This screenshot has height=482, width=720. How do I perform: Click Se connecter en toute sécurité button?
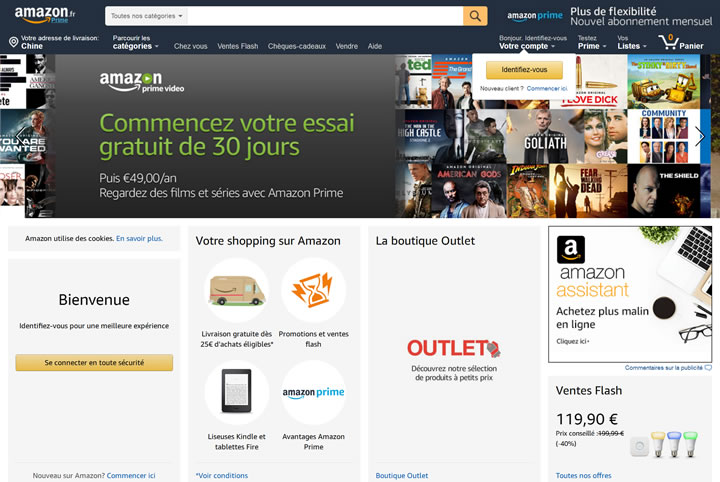[x=94, y=363]
